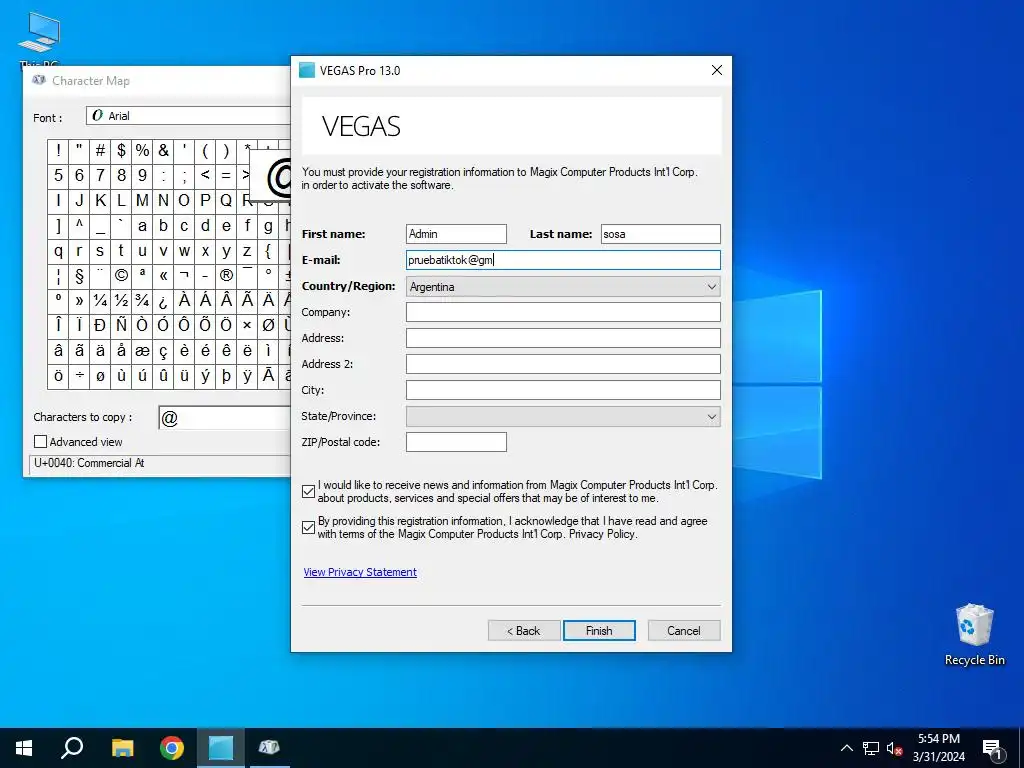
Task: Open This PC desktop icon
Action: (x=39, y=38)
